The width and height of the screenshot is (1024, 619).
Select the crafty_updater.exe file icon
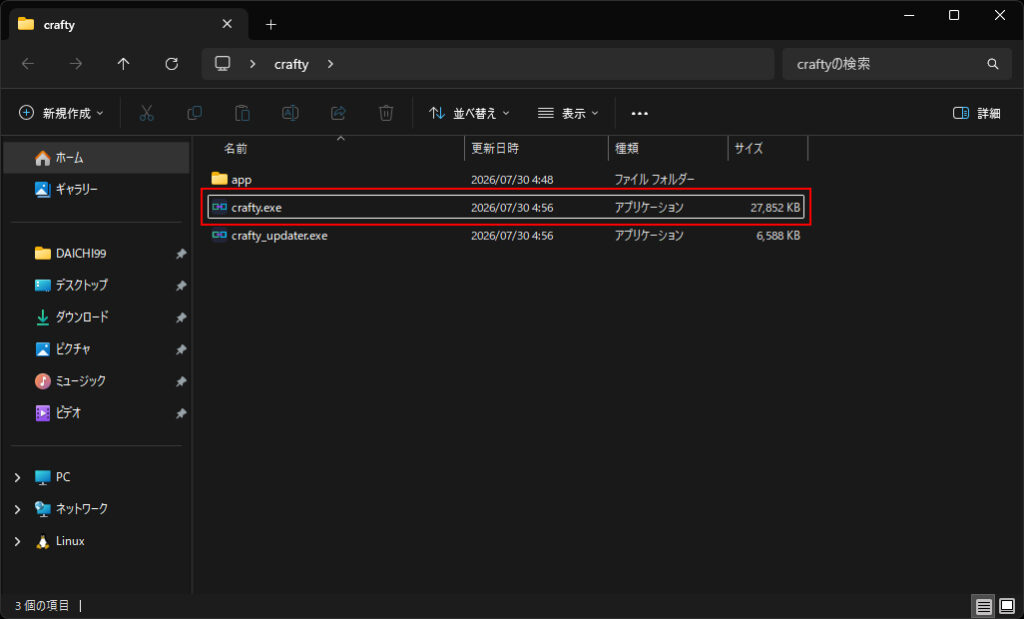[219, 236]
